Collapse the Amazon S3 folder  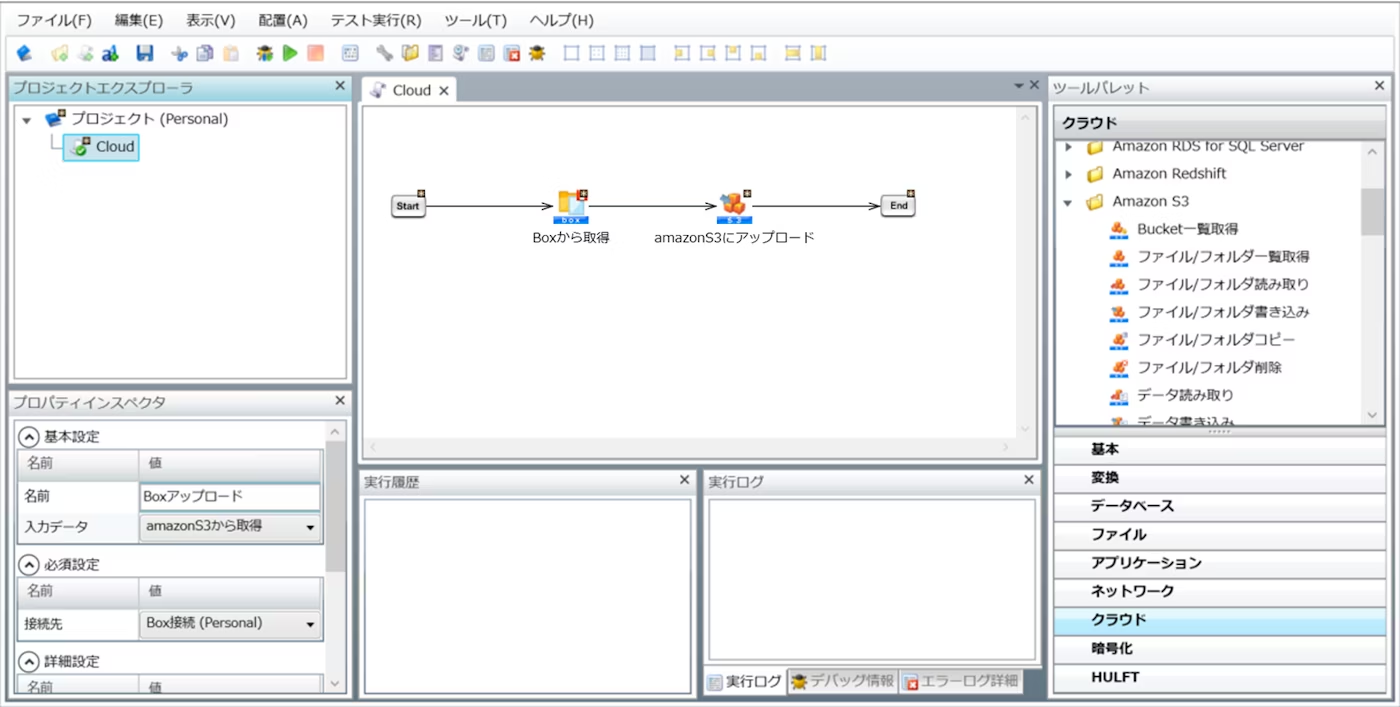1068,202
